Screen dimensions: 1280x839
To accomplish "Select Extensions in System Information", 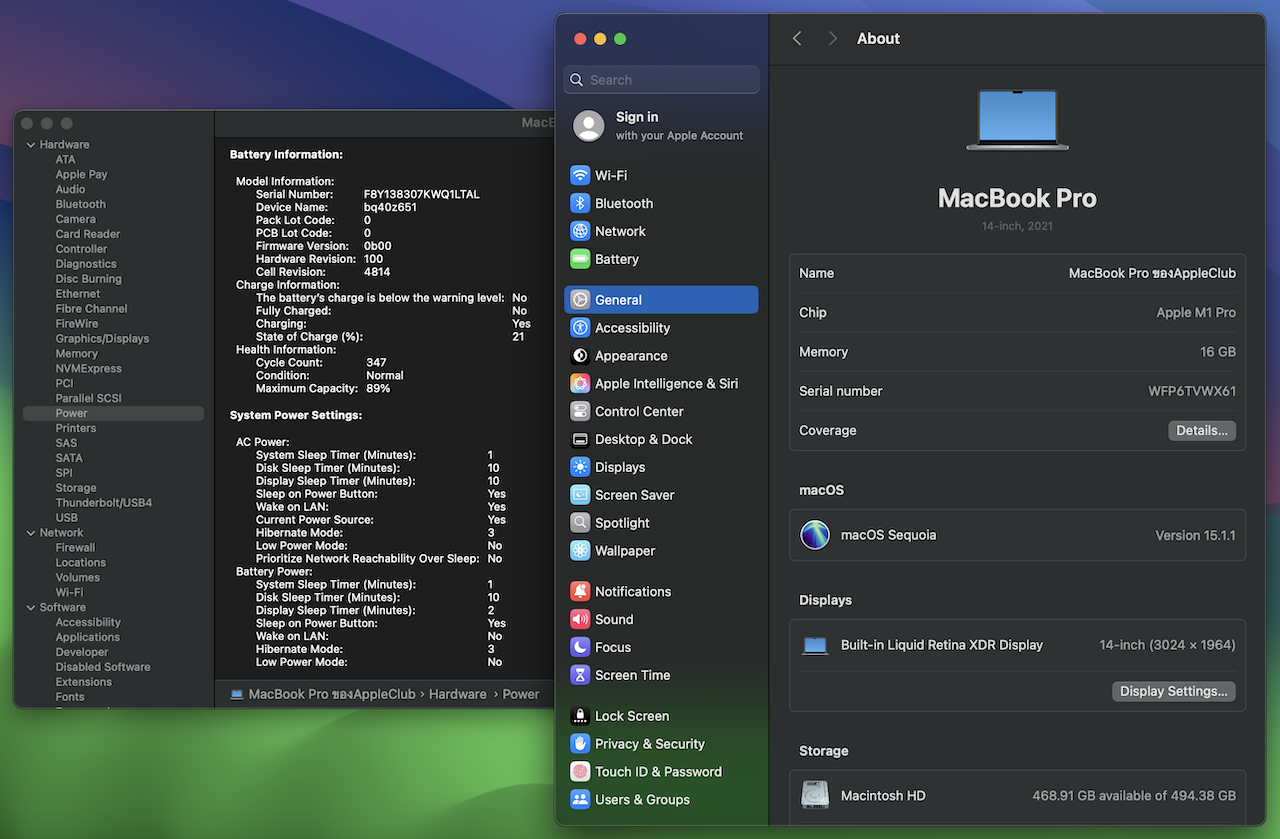I will coord(84,683).
